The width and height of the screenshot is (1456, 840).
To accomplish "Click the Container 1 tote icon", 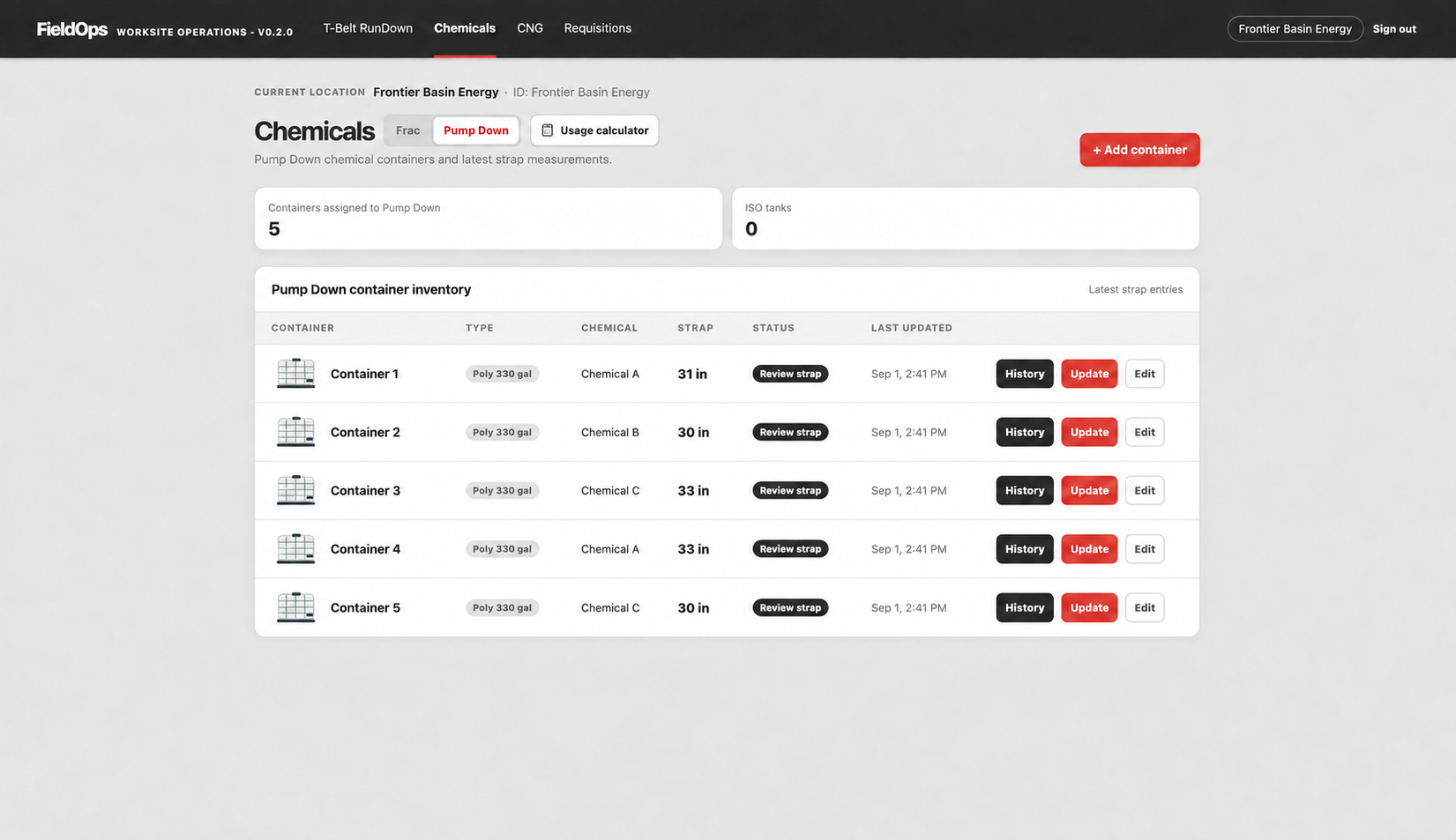I will pyautogui.click(x=295, y=374).
